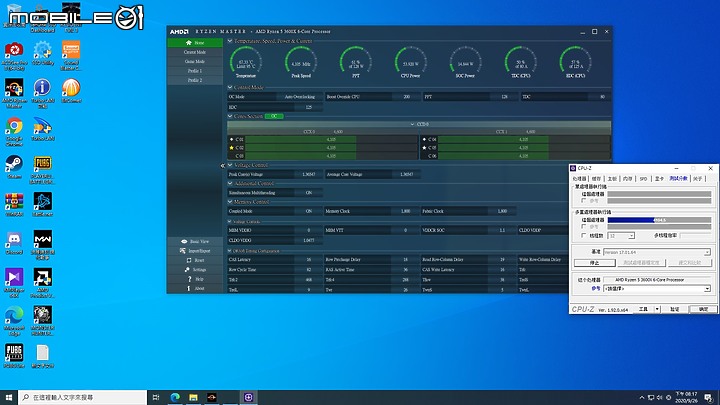This screenshot has height=405, width=720.
Task: Toggle the OC switch in Cores Section
Action: pyautogui.click(x=274, y=116)
